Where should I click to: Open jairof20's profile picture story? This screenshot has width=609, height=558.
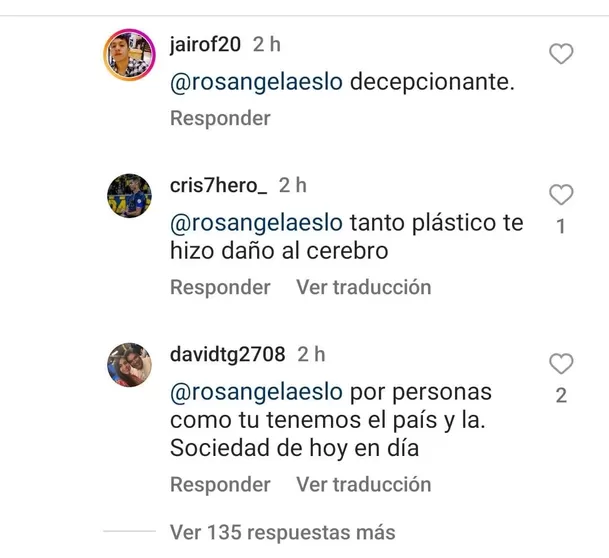(129, 54)
